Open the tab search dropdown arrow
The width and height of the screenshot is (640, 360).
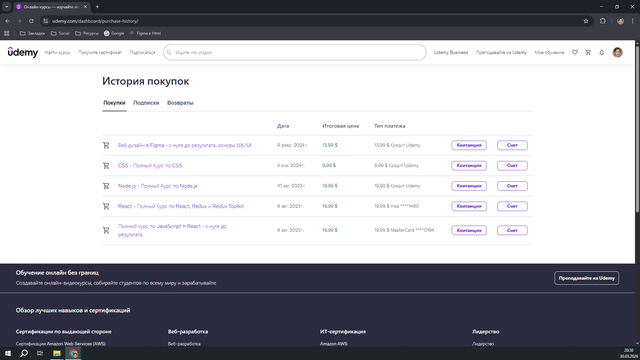(7, 7)
